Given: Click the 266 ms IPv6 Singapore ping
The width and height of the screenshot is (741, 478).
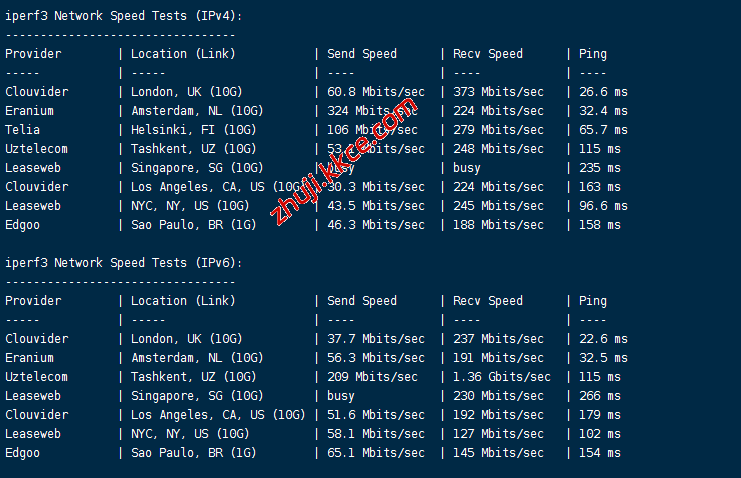Looking at the screenshot, I should pos(600,396).
